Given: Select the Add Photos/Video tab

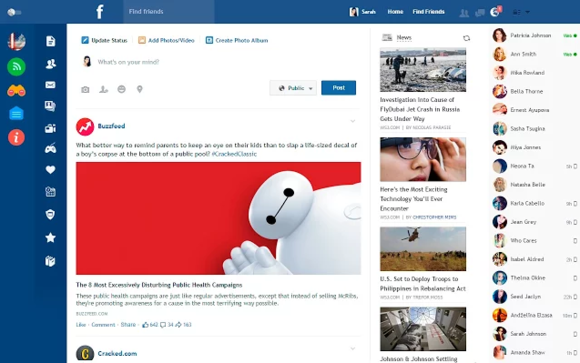Looking at the screenshot, I should 166,40.
